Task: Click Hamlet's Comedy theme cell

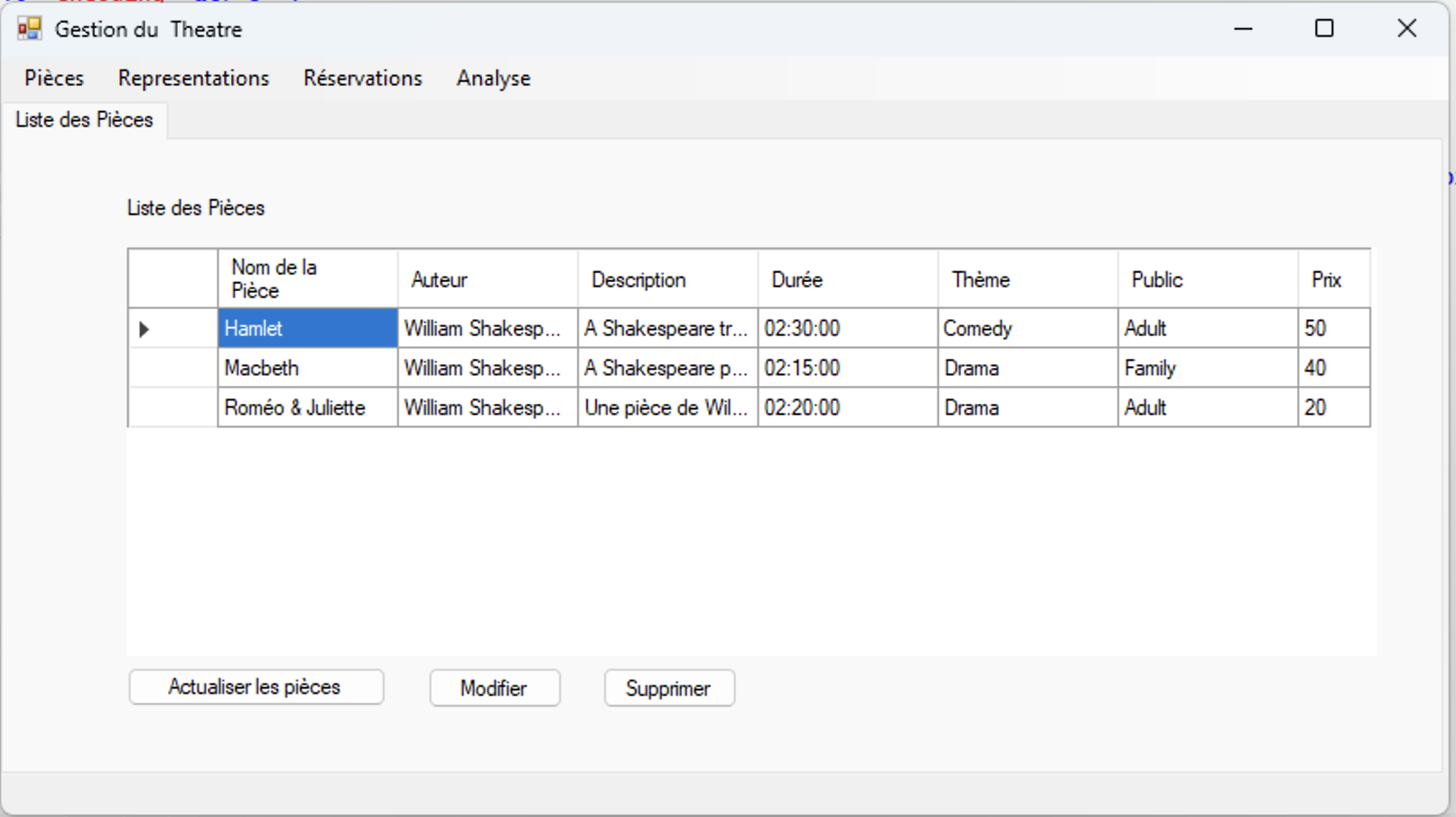Action: click(1027, 329)
